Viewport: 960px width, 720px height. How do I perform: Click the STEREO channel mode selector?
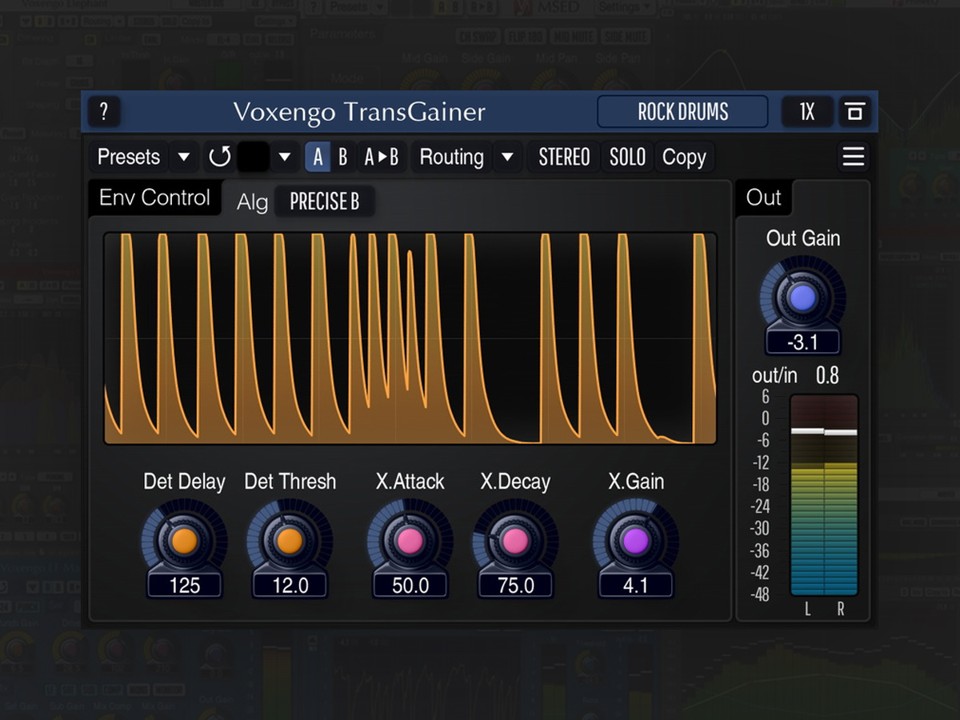pyautogui.click(x=564, y=157)
